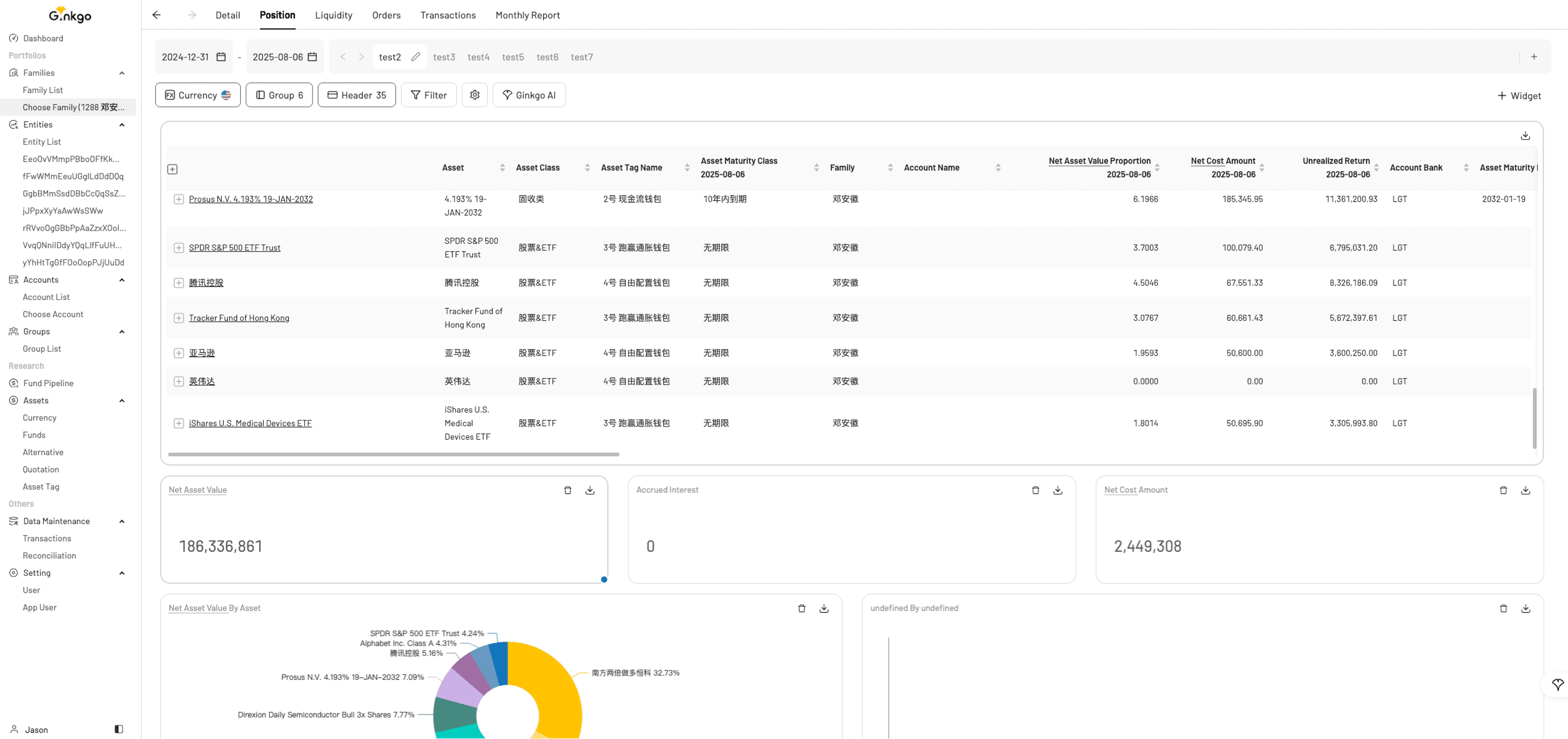Expand the SPDR S&P 500 ETF Trust row
The height and width of the screenshot is (739, 1568).
(179, 248)
